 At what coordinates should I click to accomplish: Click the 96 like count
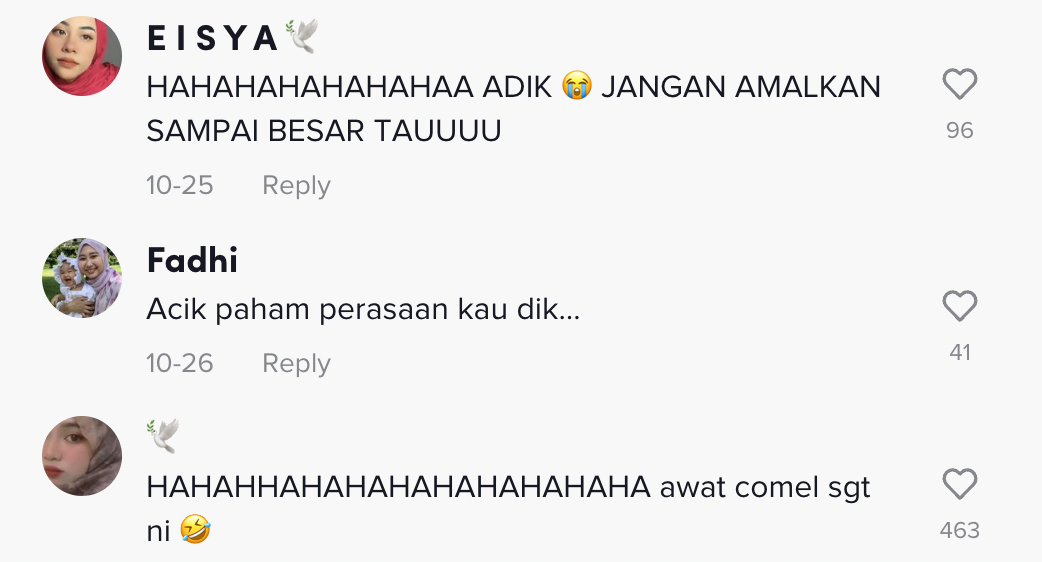tap(960, 130)
